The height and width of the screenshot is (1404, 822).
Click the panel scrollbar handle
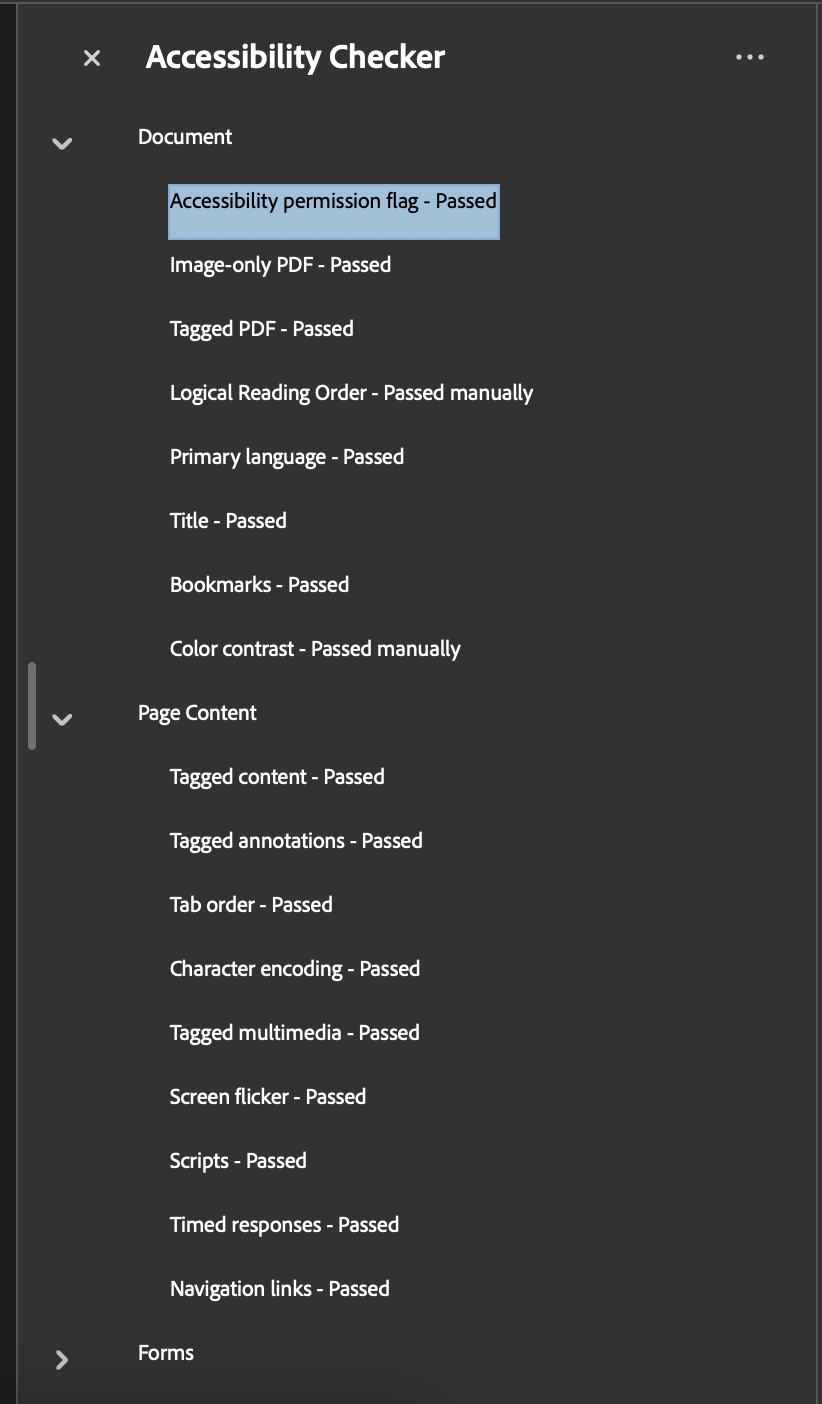point(31,705)
